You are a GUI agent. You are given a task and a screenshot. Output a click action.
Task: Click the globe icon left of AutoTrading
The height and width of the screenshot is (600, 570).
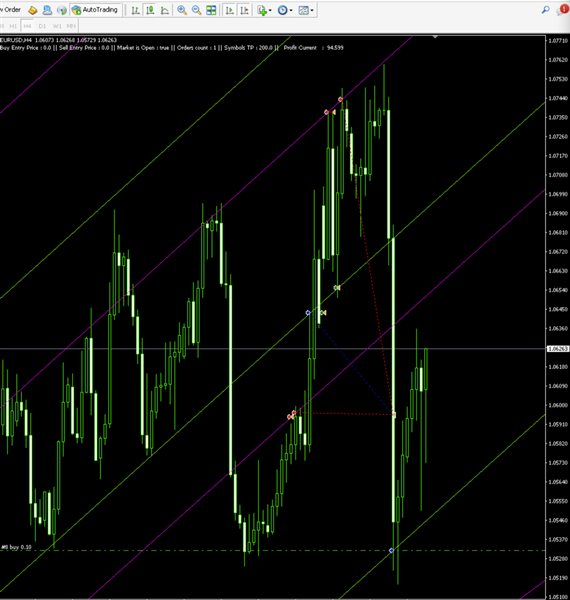point(62,10)
